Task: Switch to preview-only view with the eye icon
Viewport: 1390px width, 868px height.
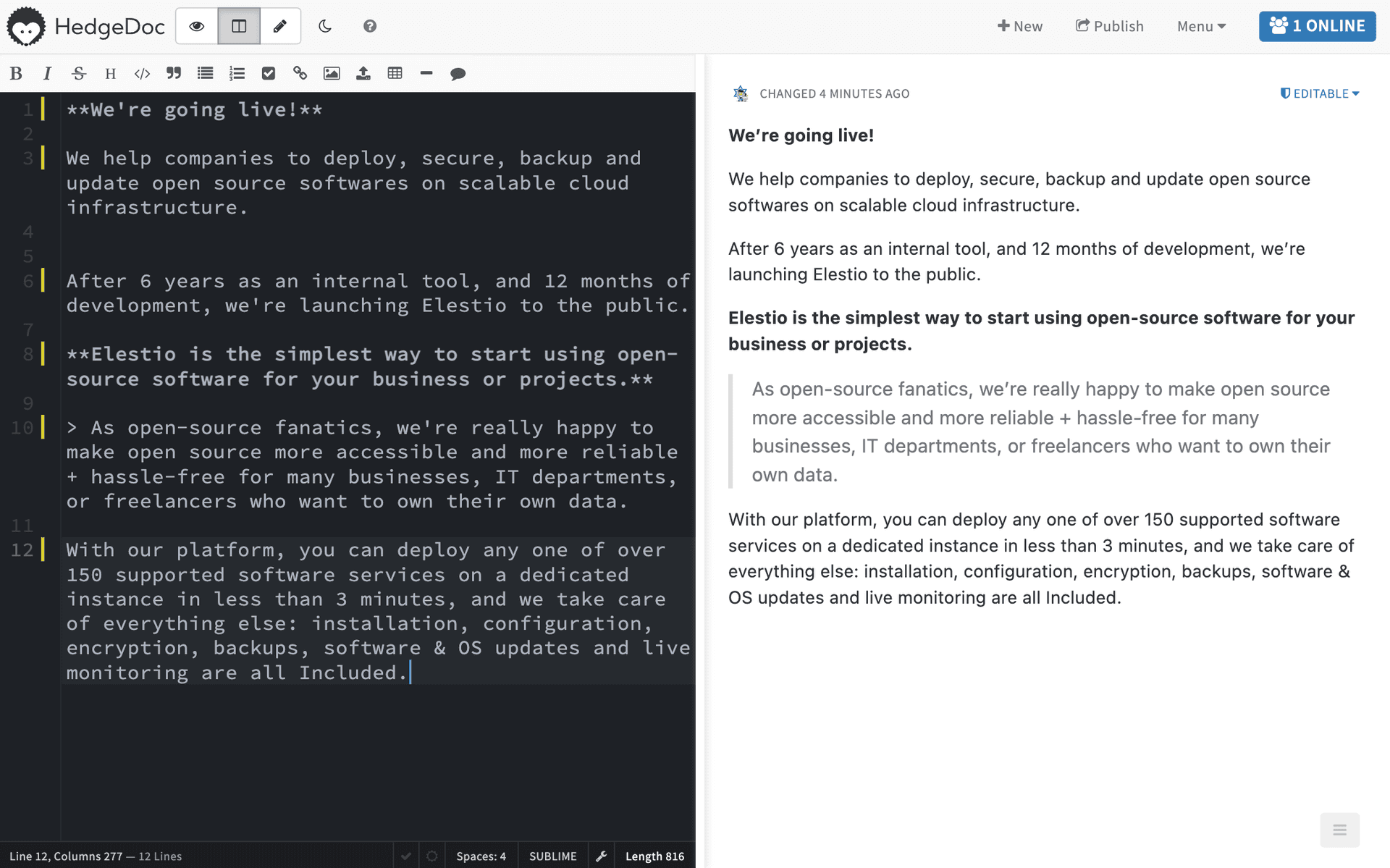Action: 196,25
